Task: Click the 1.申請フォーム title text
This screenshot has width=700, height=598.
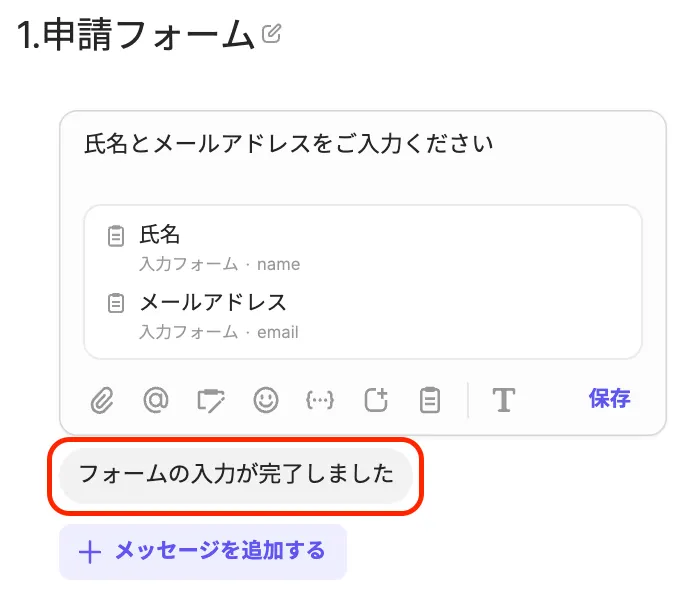Action: 135,35
